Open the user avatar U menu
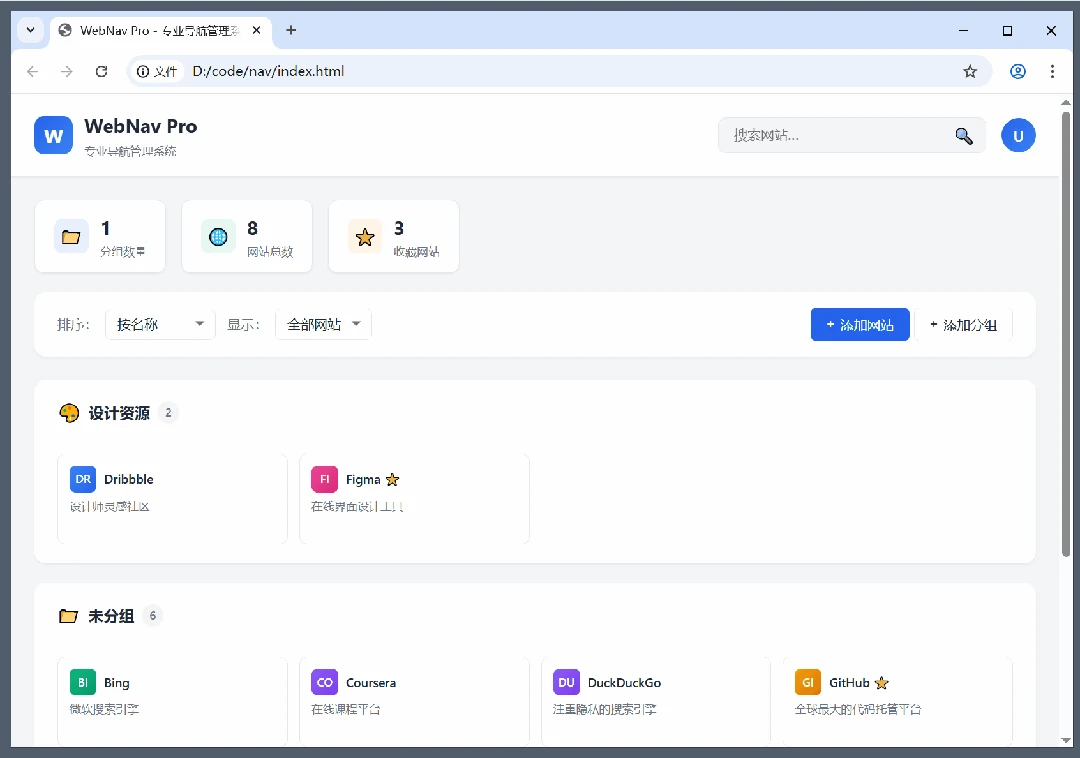1080x758 pixels. click(x=1018, y=136)
